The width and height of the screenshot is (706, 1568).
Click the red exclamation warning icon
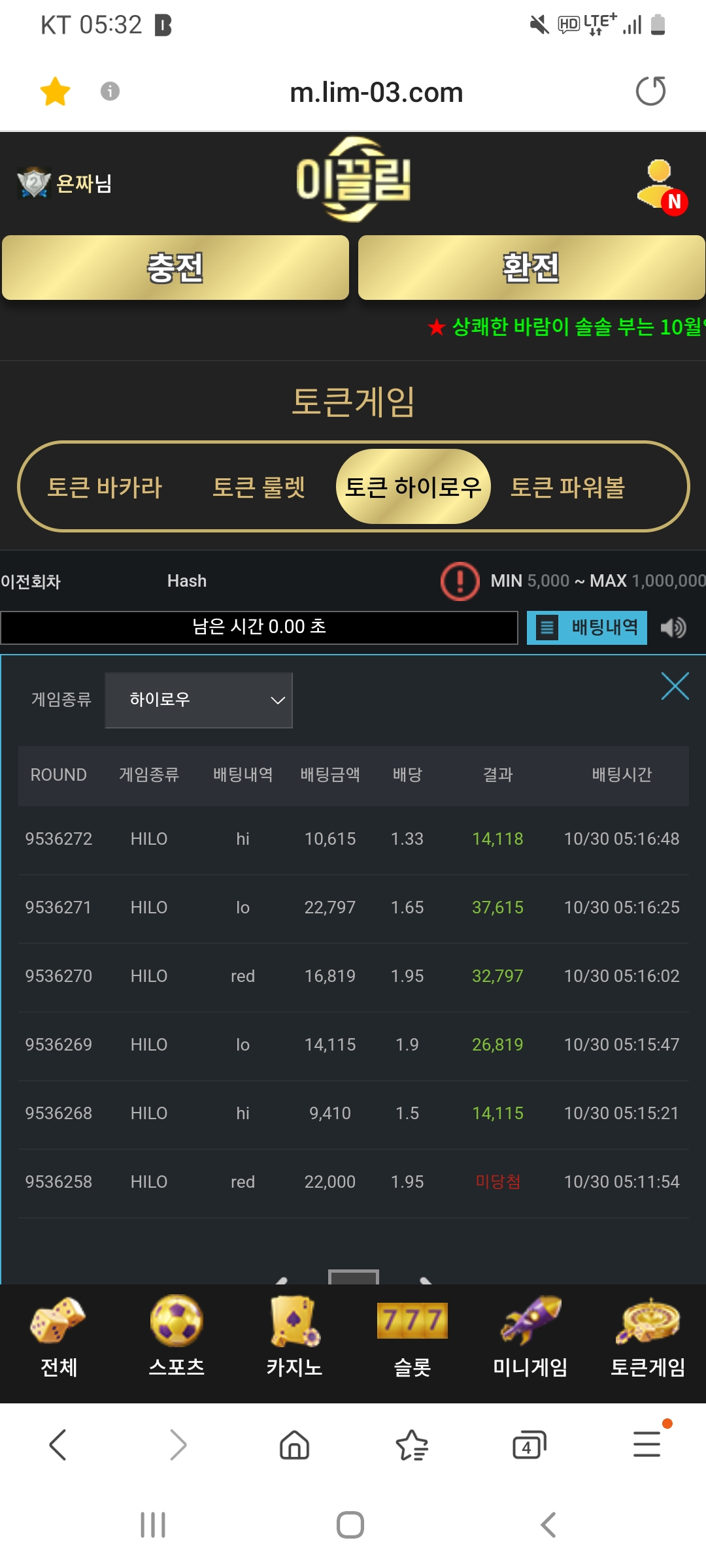[x=460, y=581]
